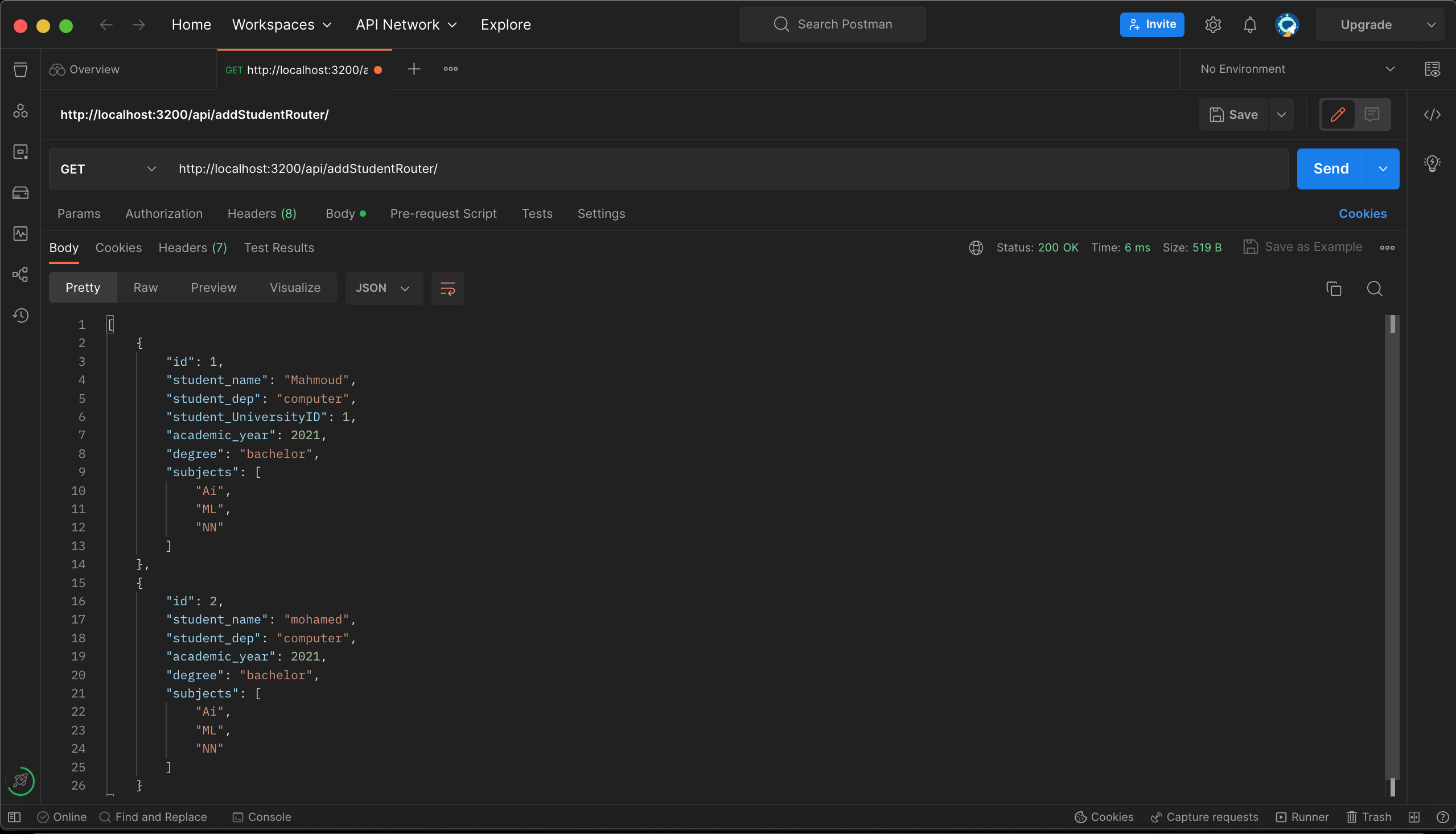The height and width of the screenshot is (834, 1456).
Task: Open the Console in the status bar
Action: click(x=262, y=818)
